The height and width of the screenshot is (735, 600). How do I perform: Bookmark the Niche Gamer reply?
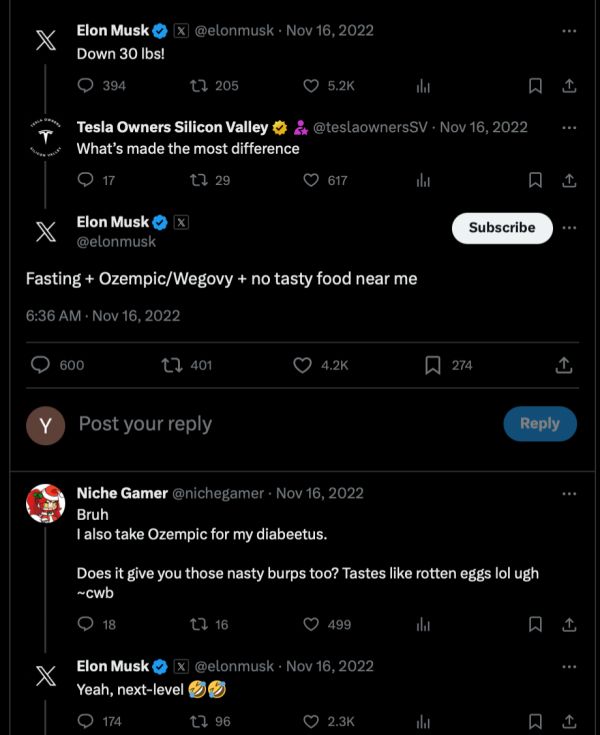(x=535, y=624)
